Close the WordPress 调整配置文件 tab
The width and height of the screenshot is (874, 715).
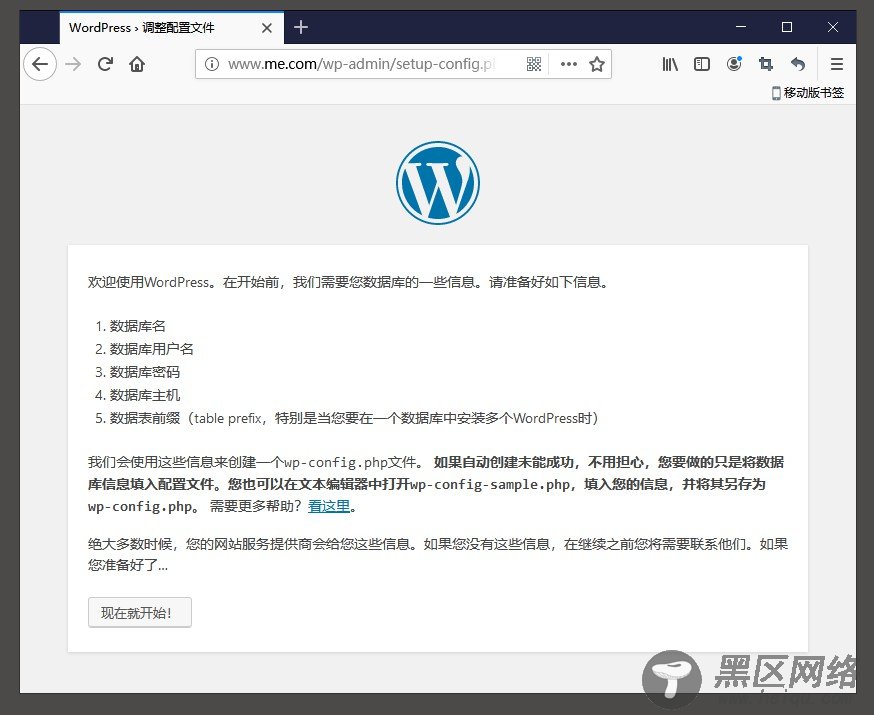(267, 28)
